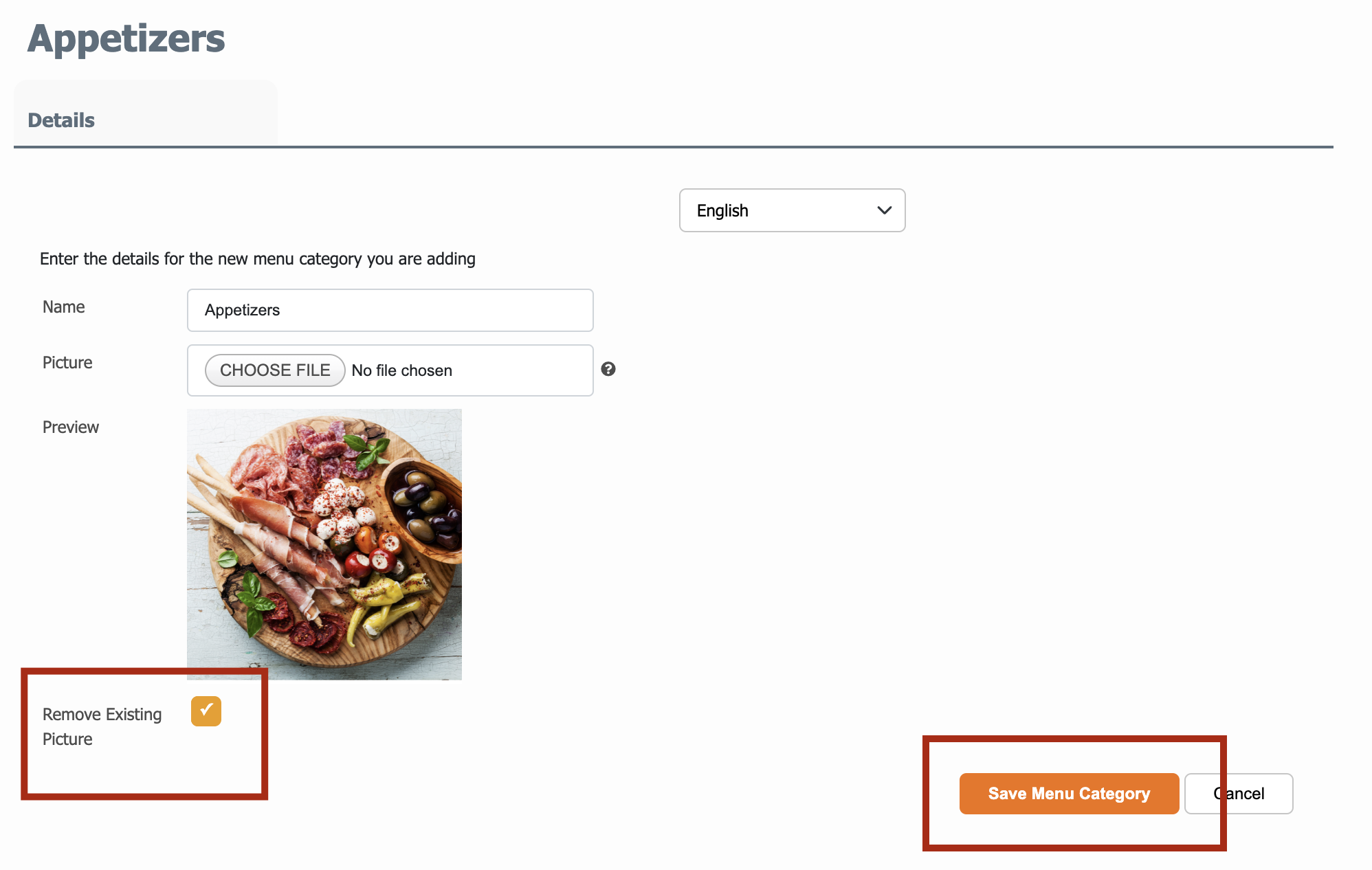
Task: Click the CHOOSE FILE button
Action: tap(275, 370)
